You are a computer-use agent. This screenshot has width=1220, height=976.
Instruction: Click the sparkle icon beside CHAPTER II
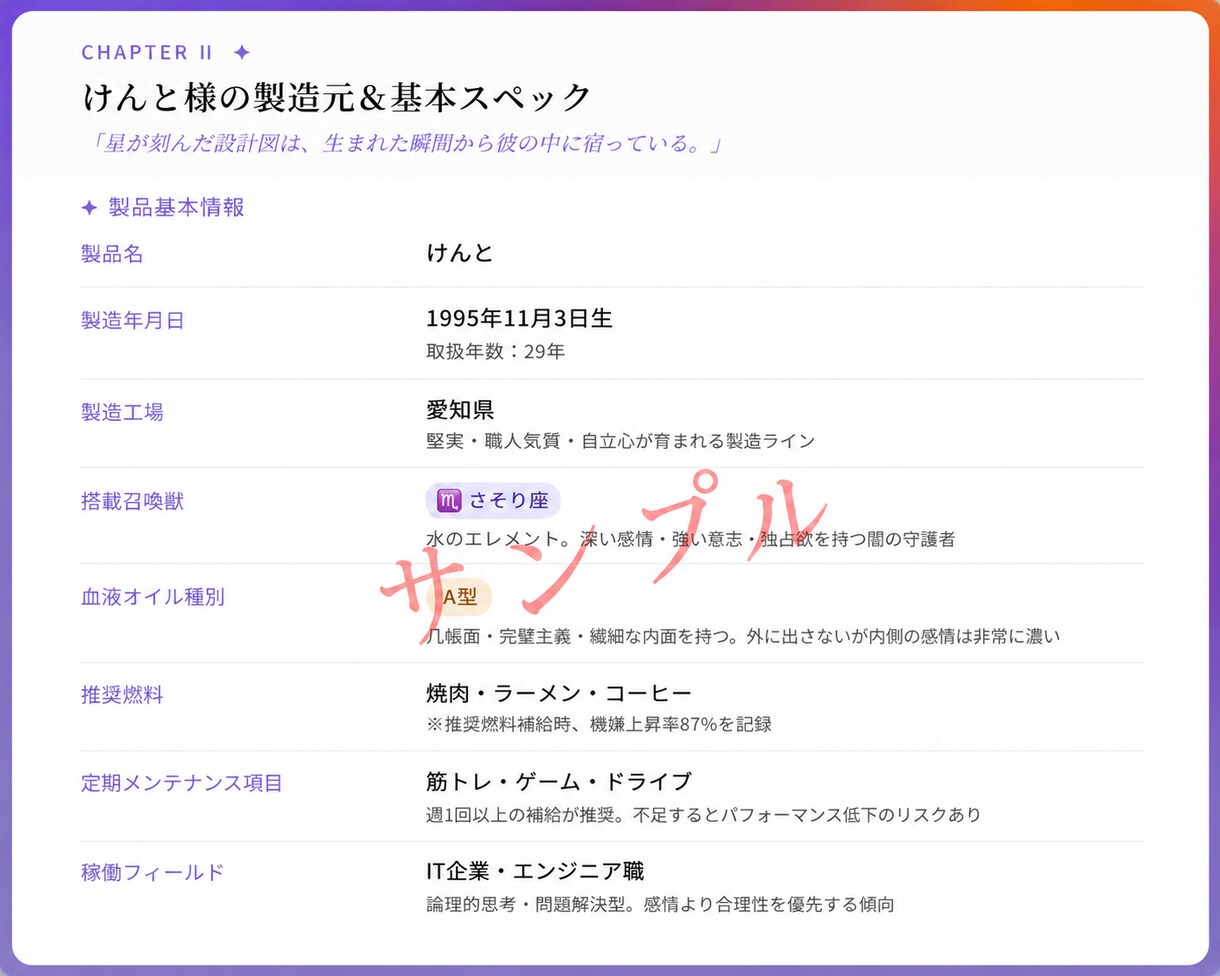(241, 52)
